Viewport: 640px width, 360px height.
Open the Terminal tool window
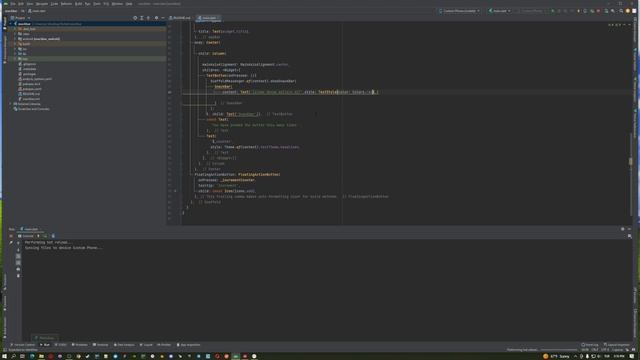point(100,345)
